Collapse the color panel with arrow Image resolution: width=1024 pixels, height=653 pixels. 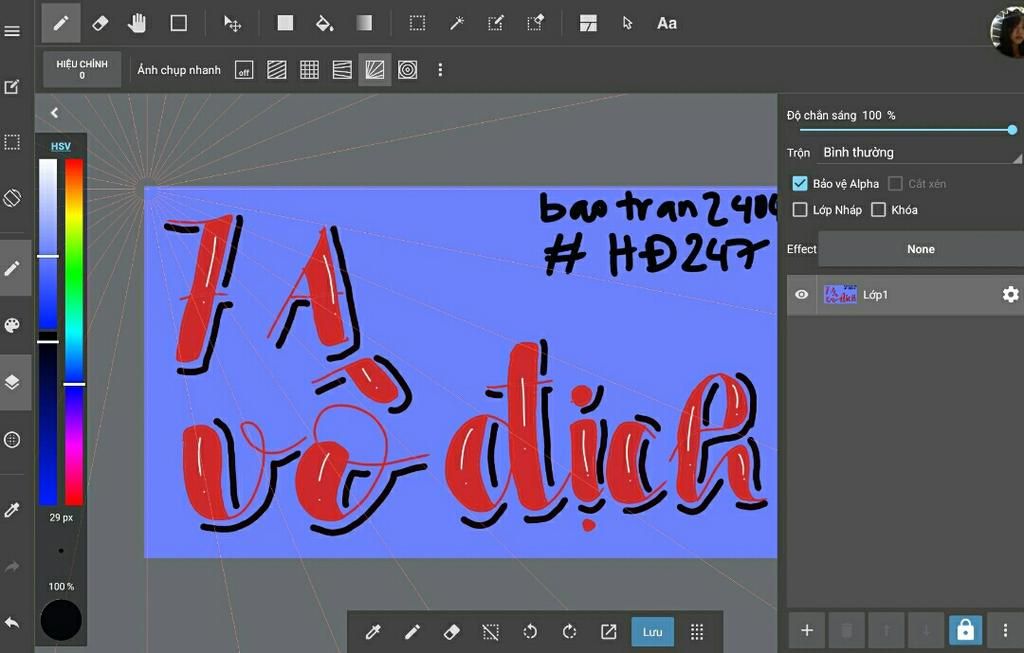55,113
